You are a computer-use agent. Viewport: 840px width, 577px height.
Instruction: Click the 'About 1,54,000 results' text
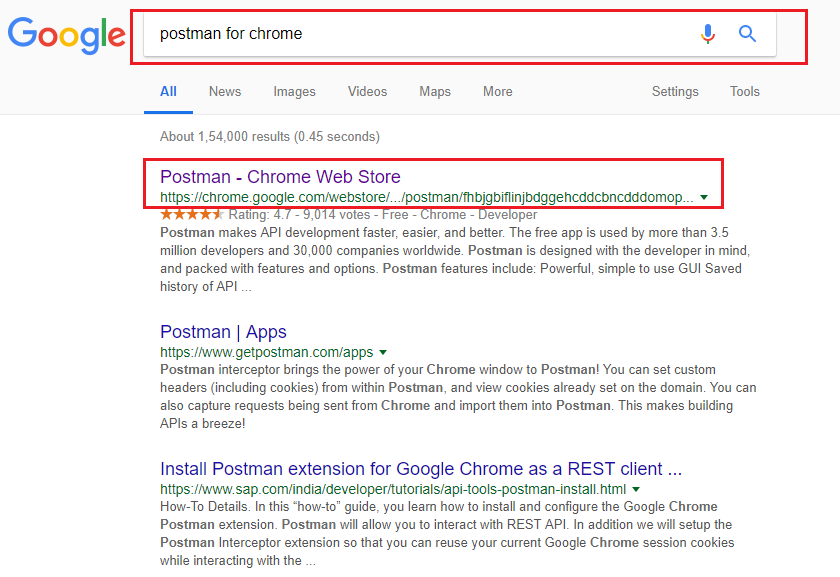[x=270, y=137]
